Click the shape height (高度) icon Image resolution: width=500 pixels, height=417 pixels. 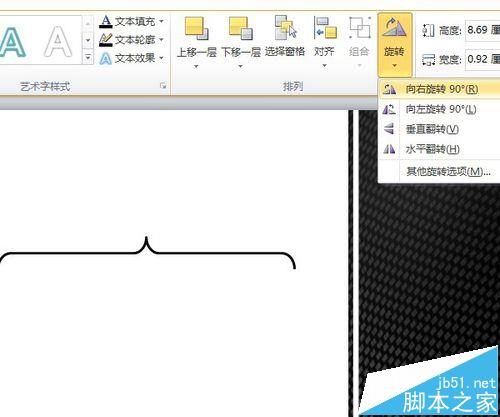point(428,31)
